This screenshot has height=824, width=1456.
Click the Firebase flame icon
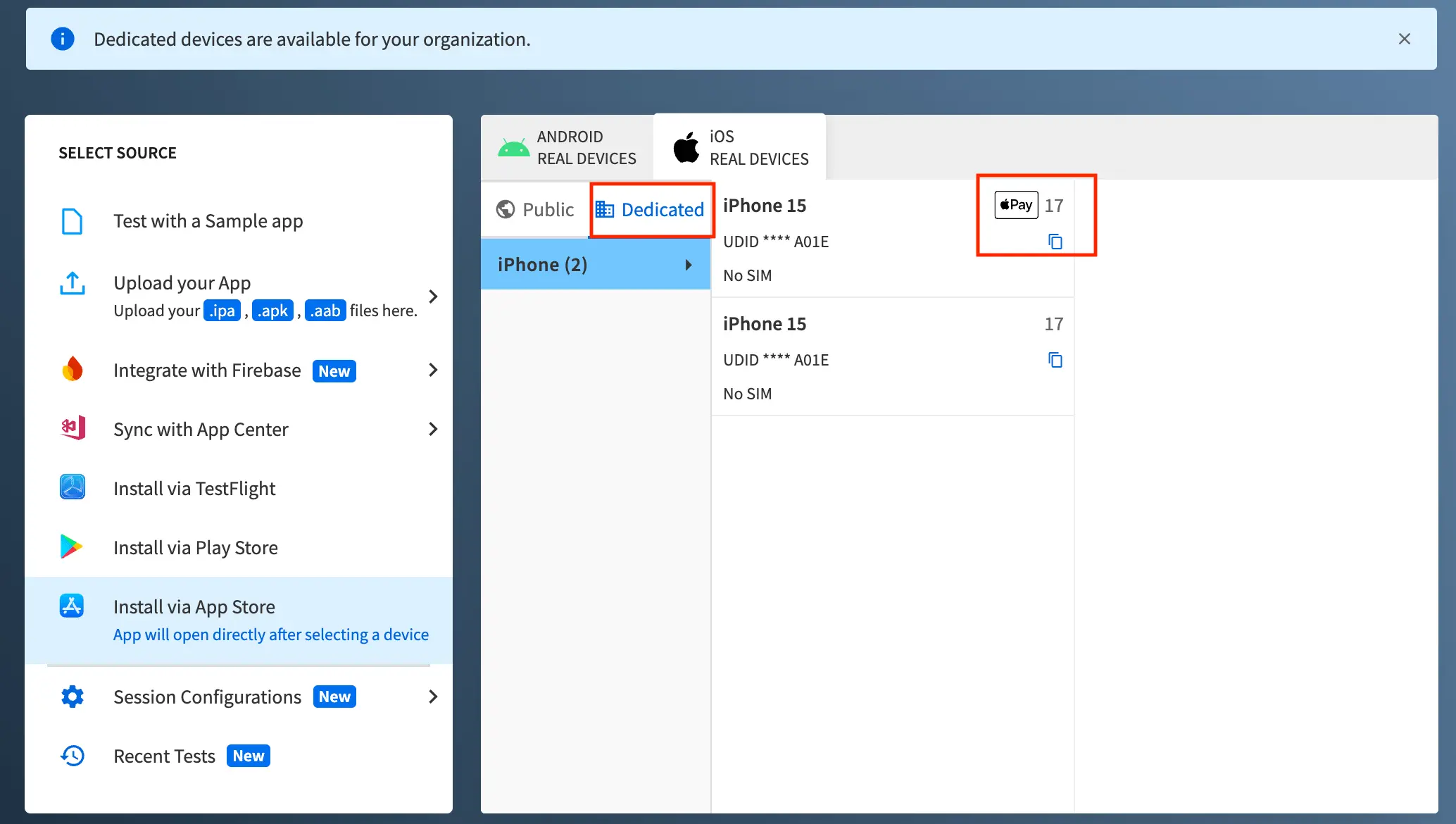coord(72,370)
